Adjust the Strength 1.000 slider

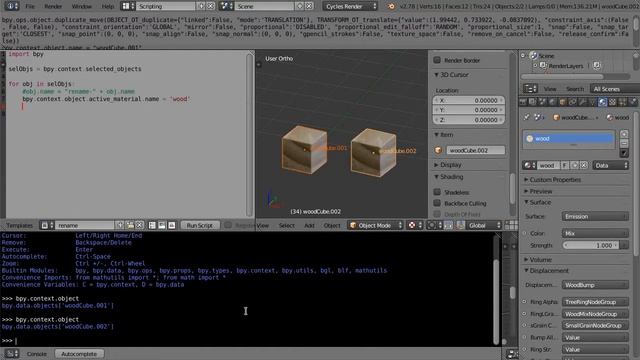pyautogui.click(x=591, y=245)
